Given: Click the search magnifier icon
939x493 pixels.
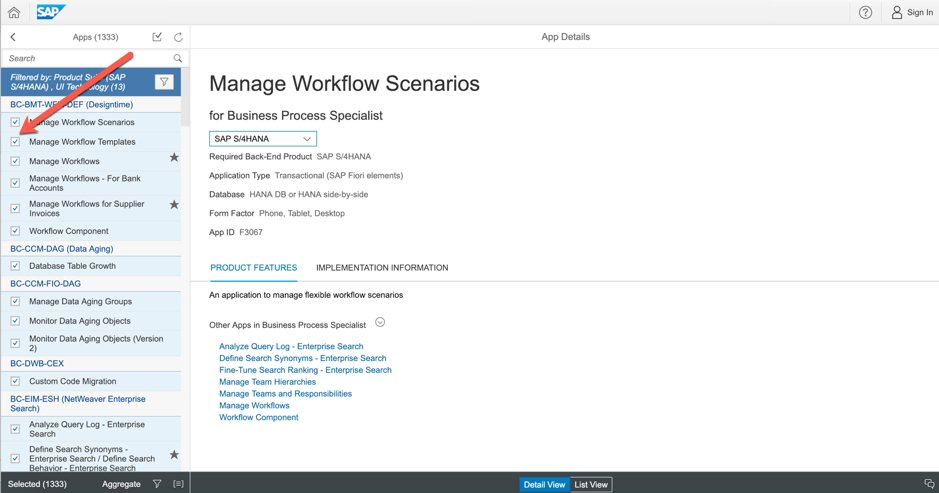Looking at the screenshot, I should [x=178, y=58].
